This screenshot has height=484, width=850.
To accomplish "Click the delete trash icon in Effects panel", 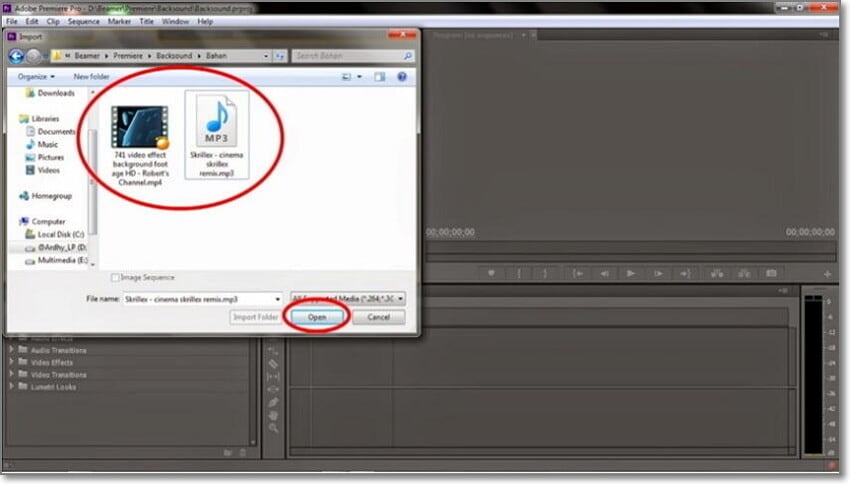I will point(243,453).
